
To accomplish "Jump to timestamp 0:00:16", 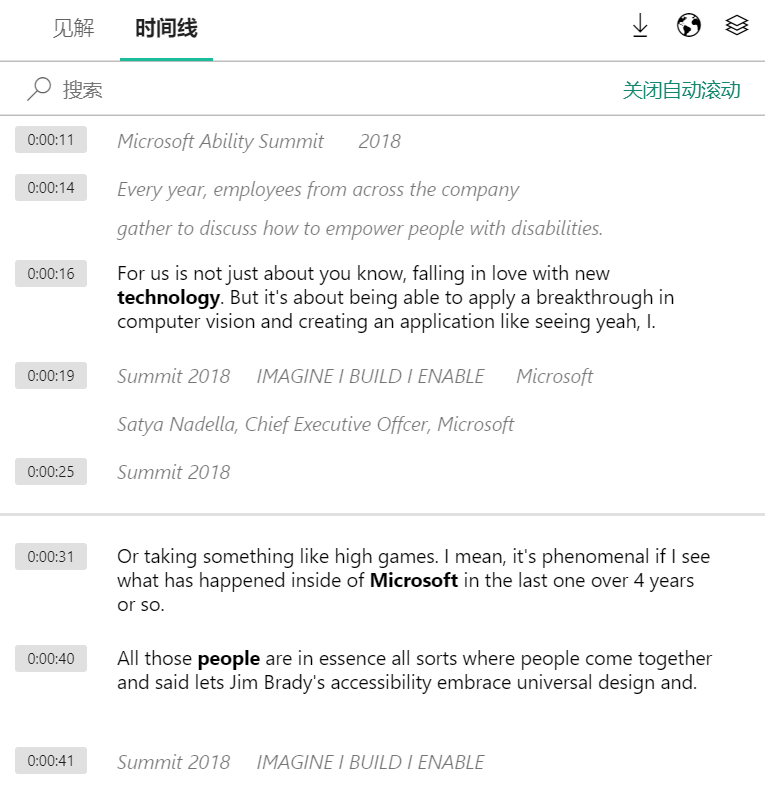I will 51,274.
